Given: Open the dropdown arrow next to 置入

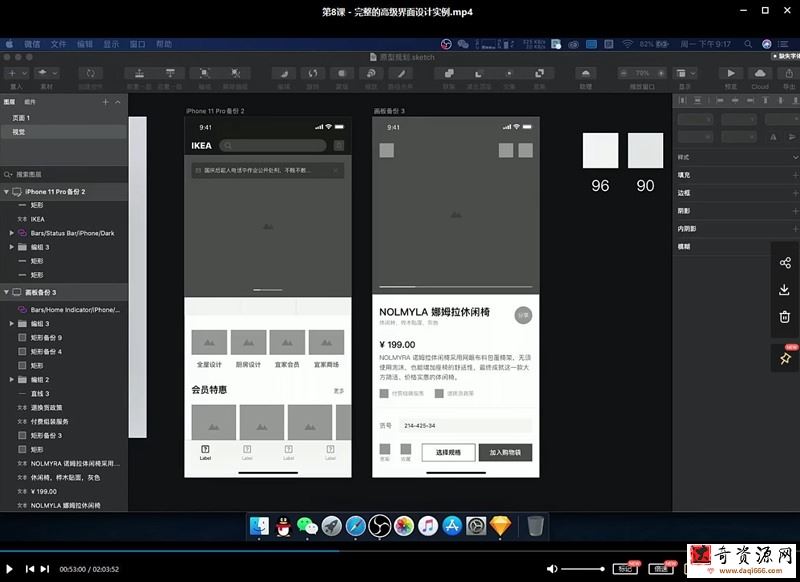Looking at the screenshot, I should click(x=24, y=73).
